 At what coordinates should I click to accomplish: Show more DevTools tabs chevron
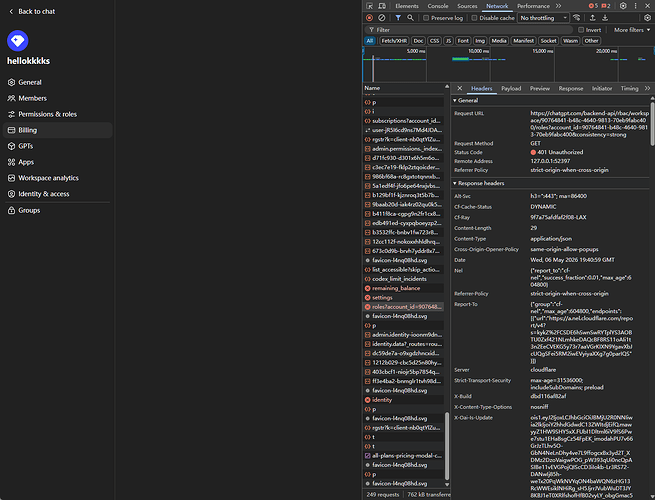(559, 6)
